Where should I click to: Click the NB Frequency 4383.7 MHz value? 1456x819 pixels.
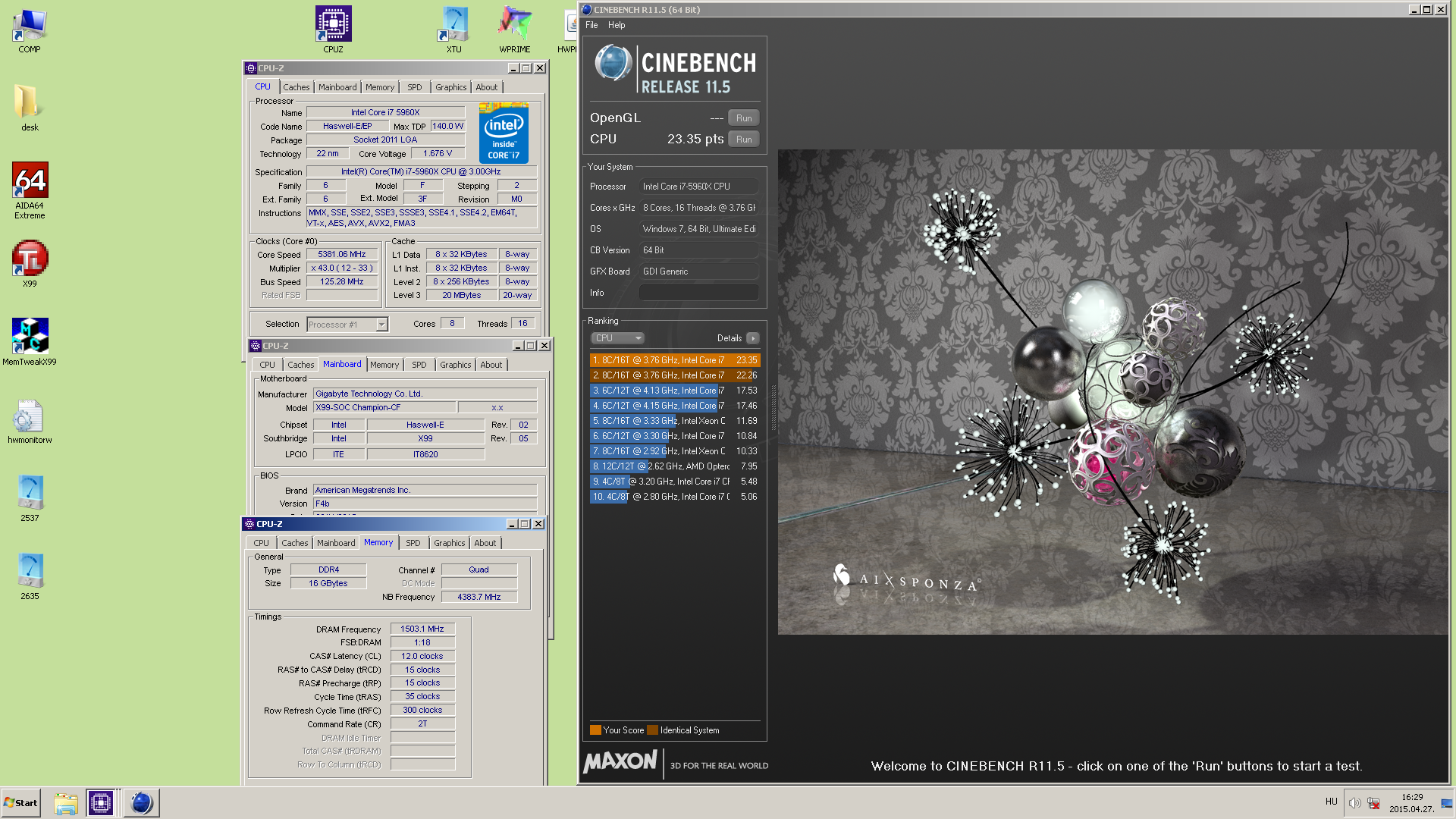pyautogui.click(x=479, y=598)
